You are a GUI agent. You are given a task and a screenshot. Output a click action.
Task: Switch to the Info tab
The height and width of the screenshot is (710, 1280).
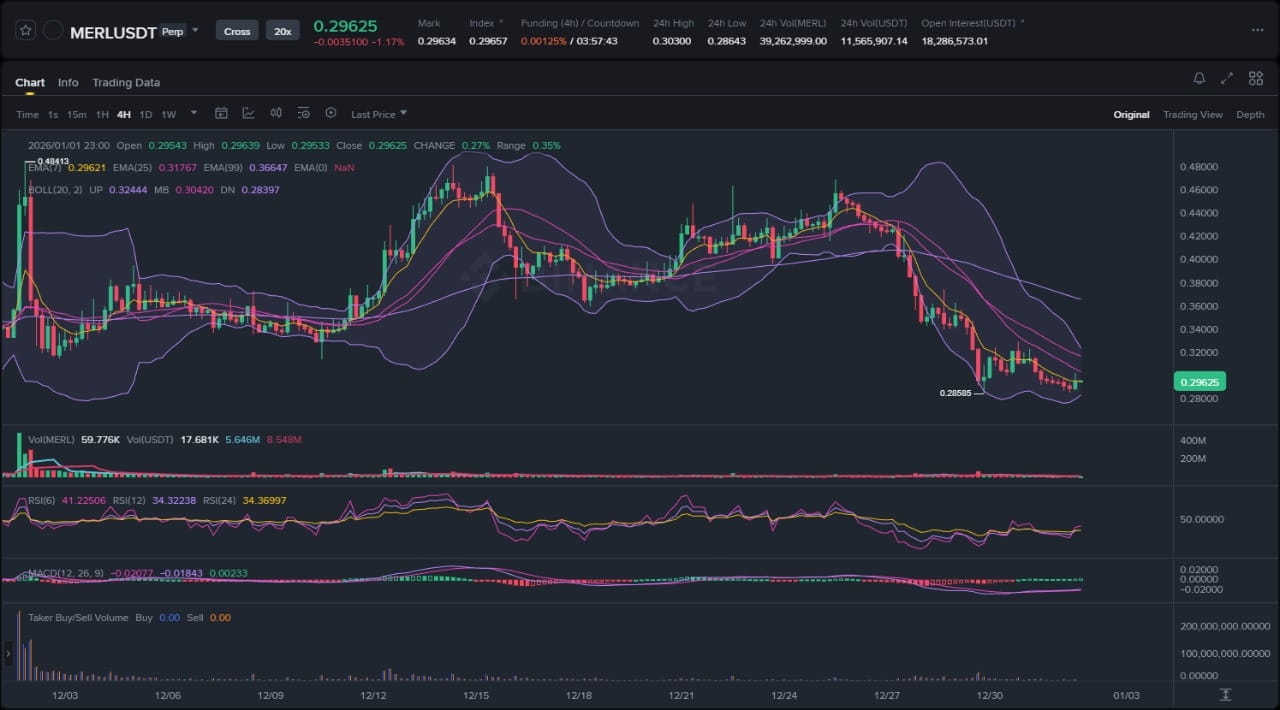68,83
